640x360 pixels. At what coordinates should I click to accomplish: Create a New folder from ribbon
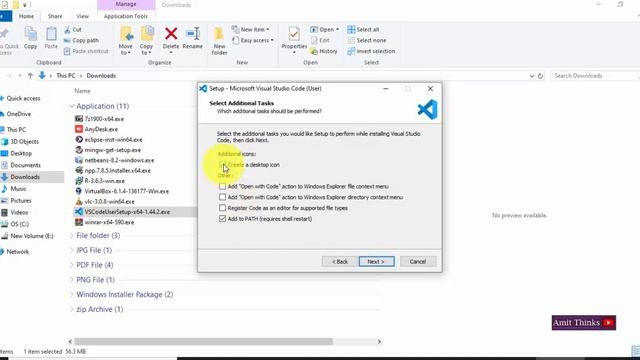tap(219, 41)
